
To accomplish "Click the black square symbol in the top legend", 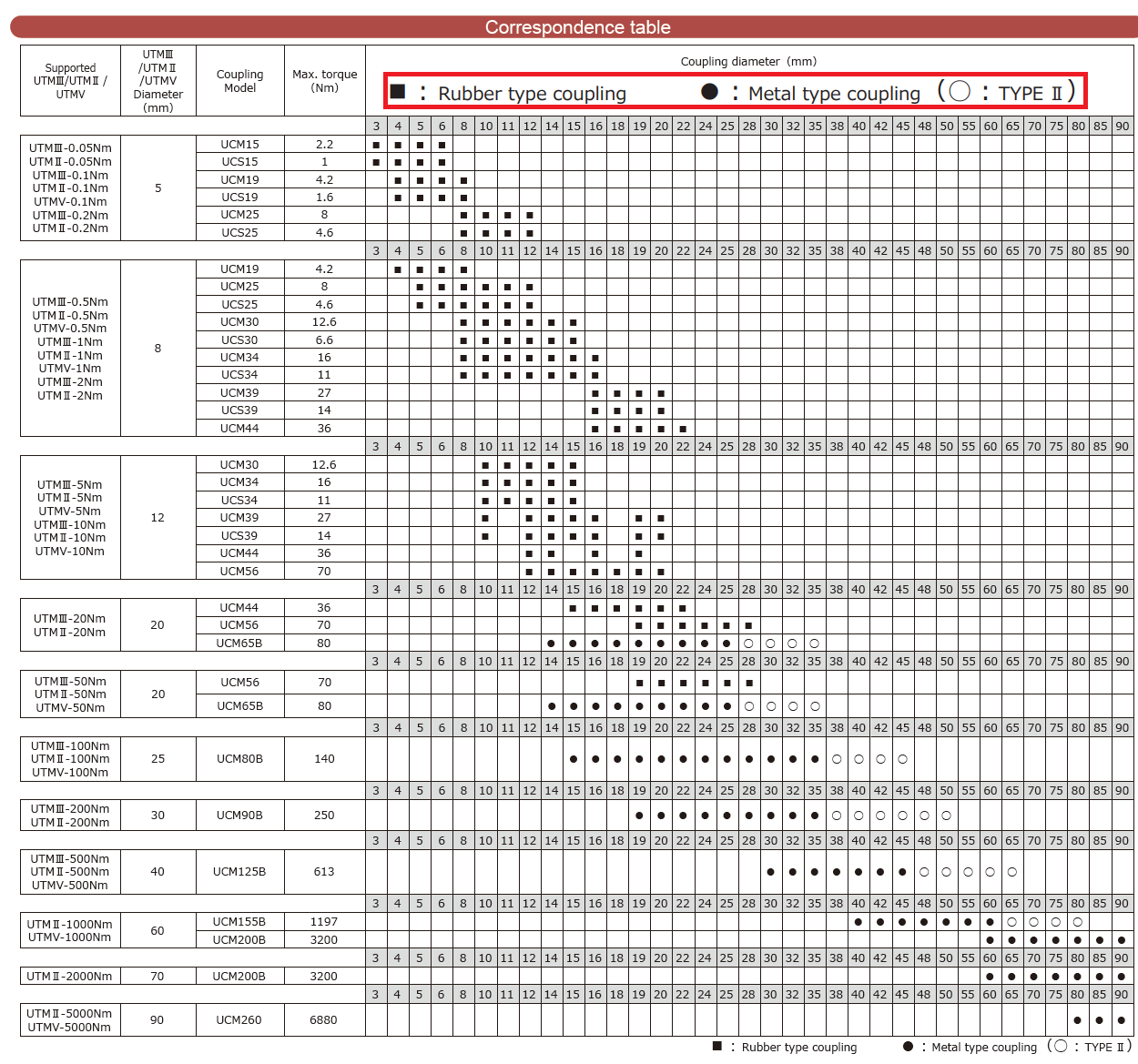I will point(398,91).
